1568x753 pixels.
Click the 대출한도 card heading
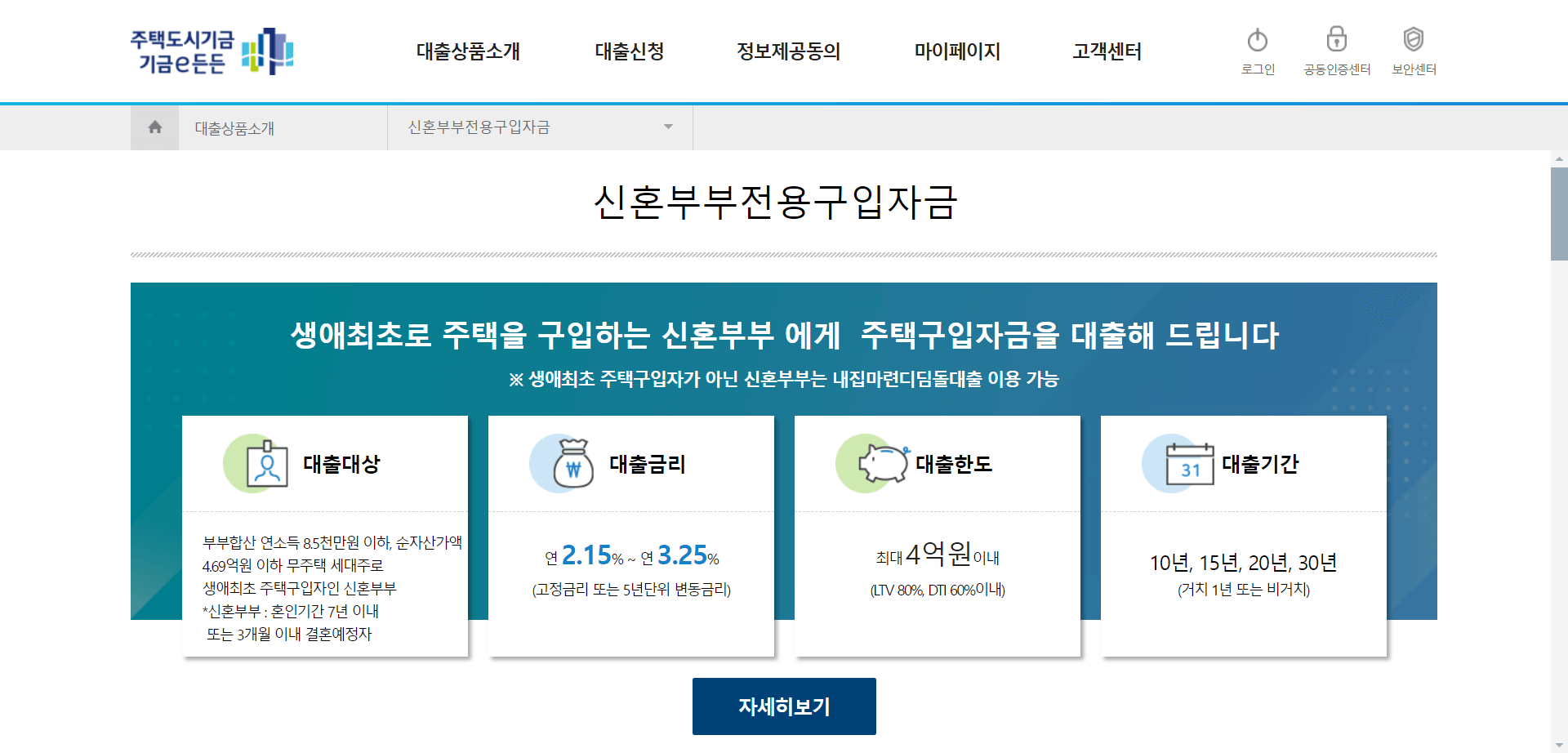(954, 464)
